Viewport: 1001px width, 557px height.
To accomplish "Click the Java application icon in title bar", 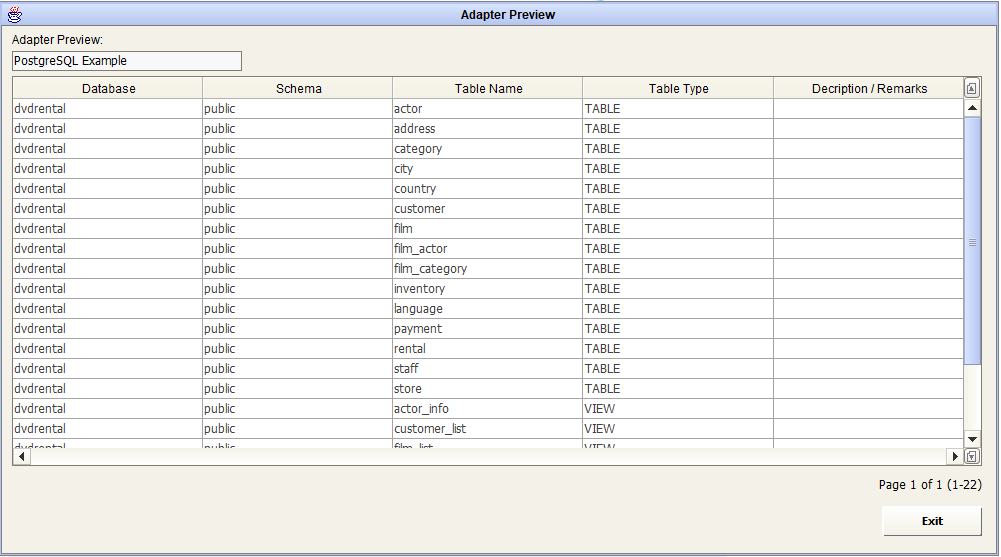I will tap(15, 14).
